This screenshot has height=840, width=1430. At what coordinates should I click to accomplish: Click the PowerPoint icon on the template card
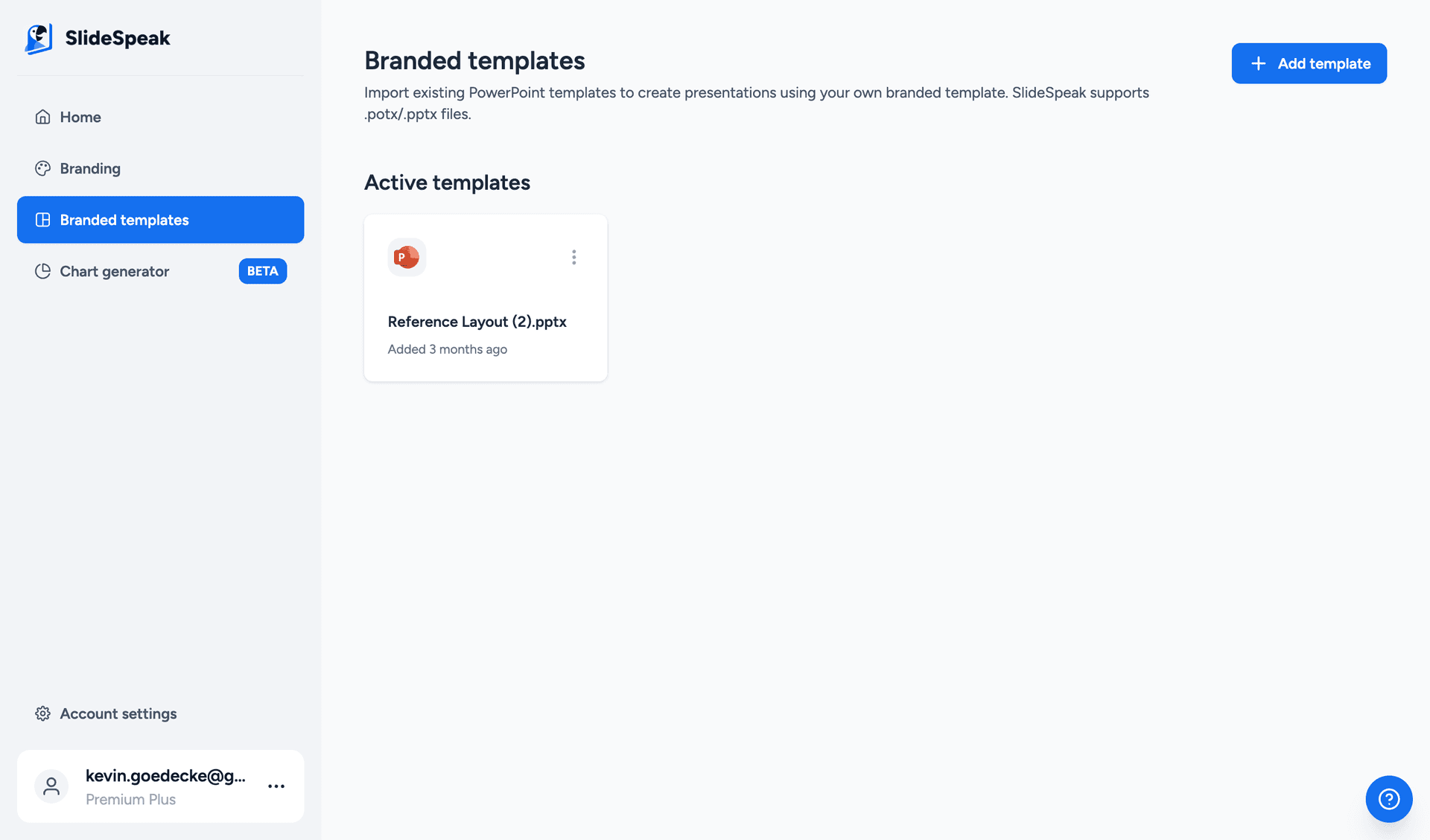click(407, 256)
